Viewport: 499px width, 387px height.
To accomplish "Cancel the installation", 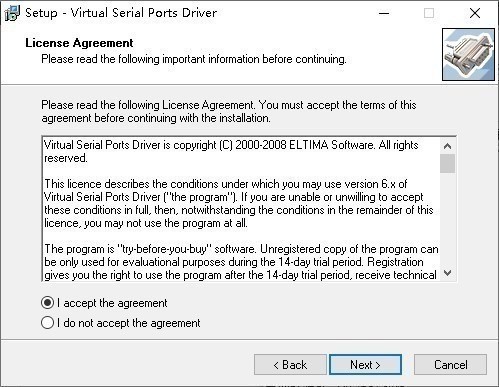I will click(450, 365).
